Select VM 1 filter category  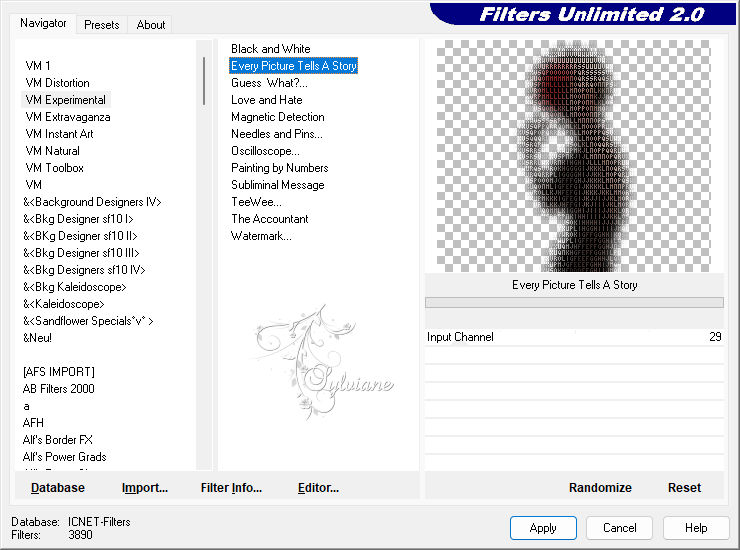click(38, 66)
